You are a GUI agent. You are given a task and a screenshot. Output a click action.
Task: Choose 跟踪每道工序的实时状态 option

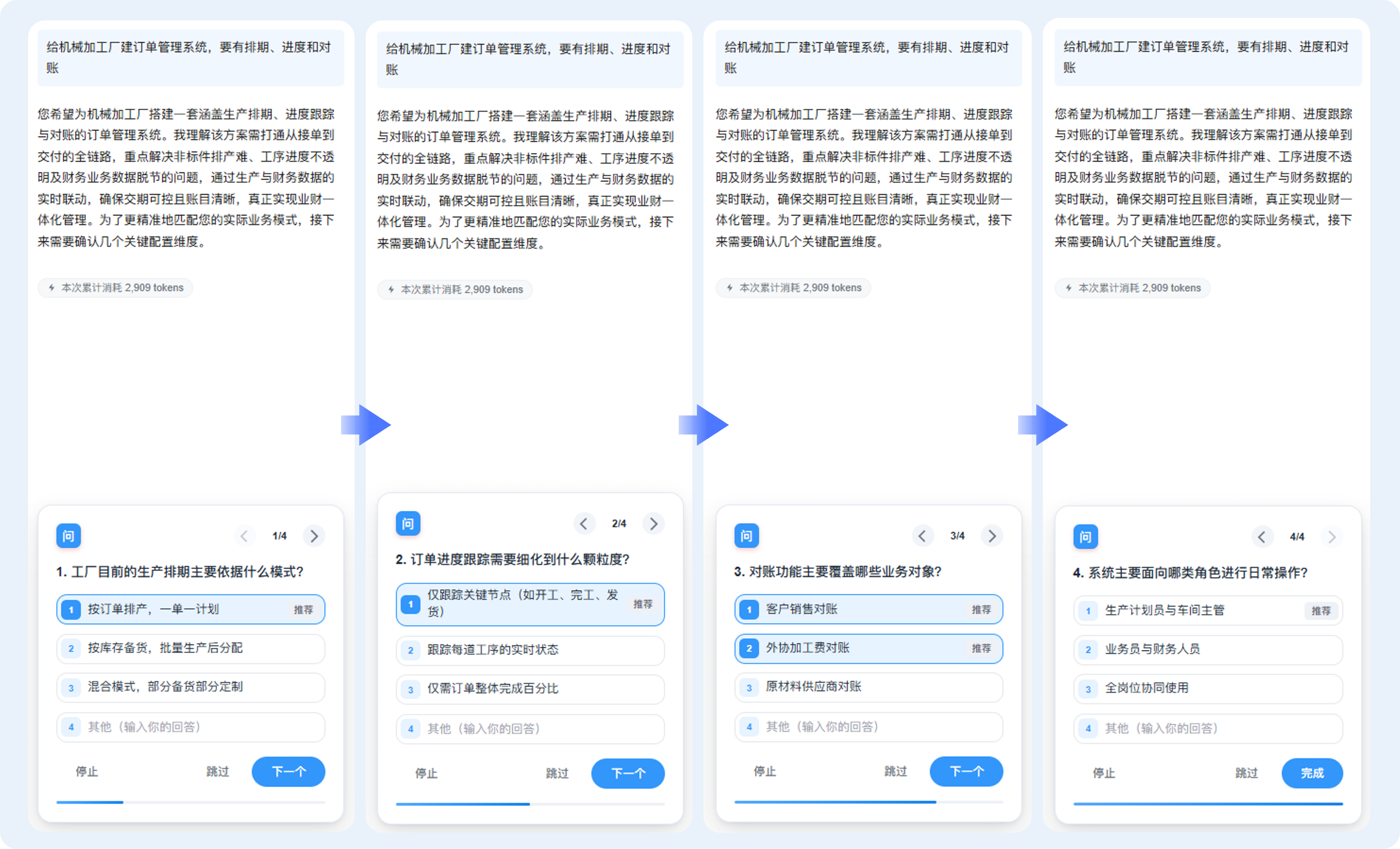tap(530, 650)
